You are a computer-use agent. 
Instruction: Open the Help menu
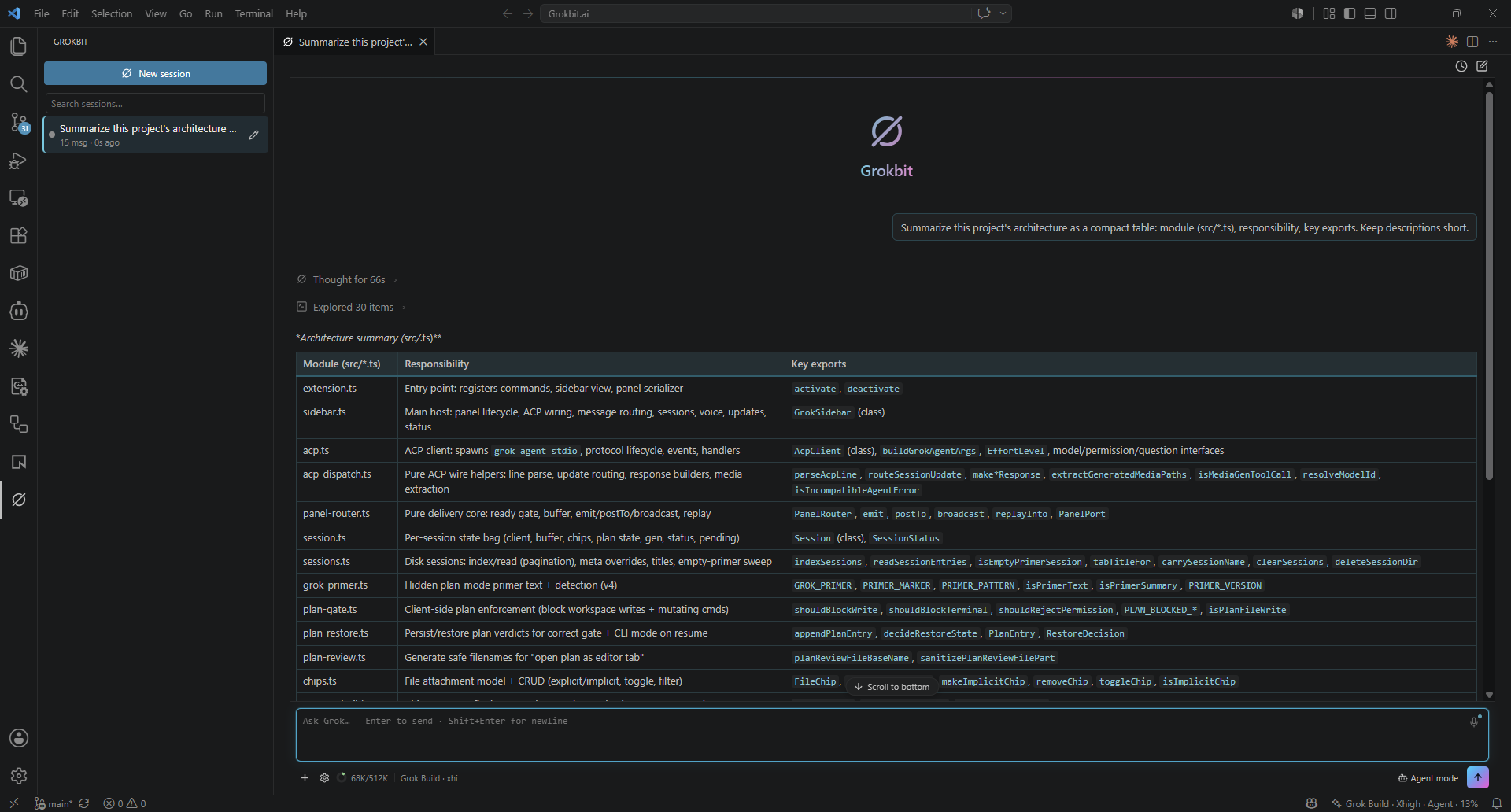[x=296, y=13]
